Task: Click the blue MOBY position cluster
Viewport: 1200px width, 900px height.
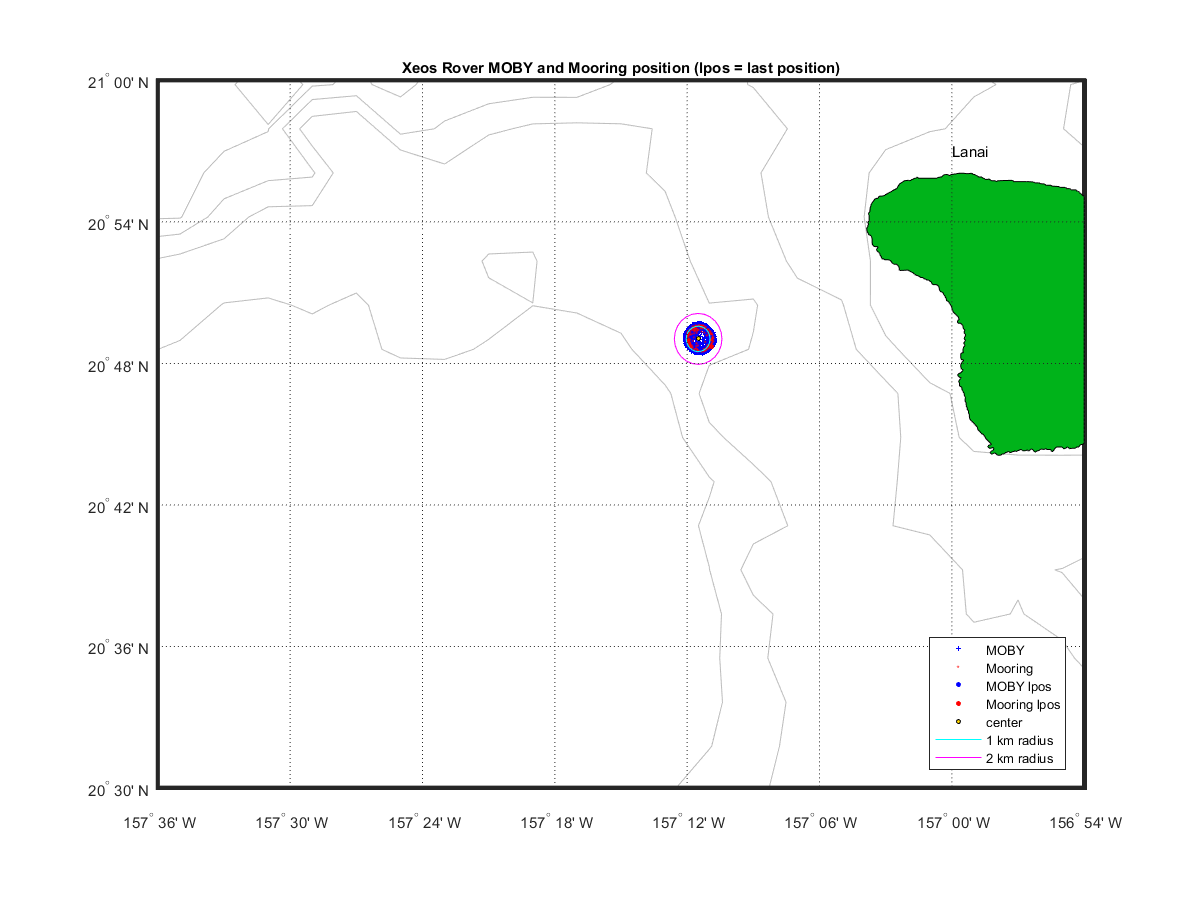Action: tap(699, 338)
